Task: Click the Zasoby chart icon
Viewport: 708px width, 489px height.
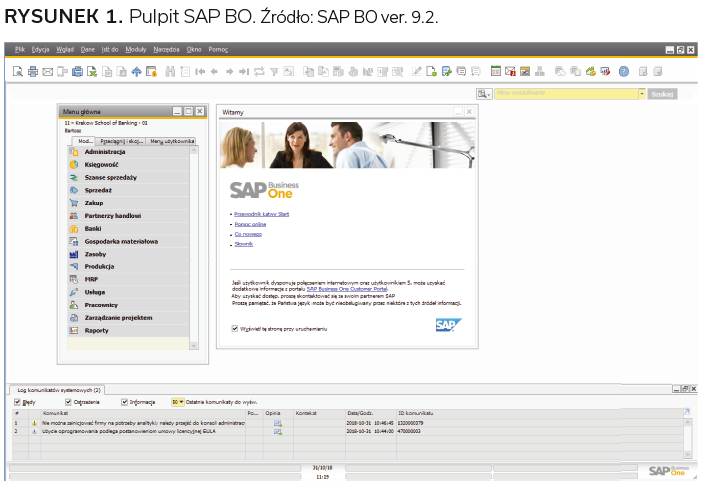Action: 74,254
